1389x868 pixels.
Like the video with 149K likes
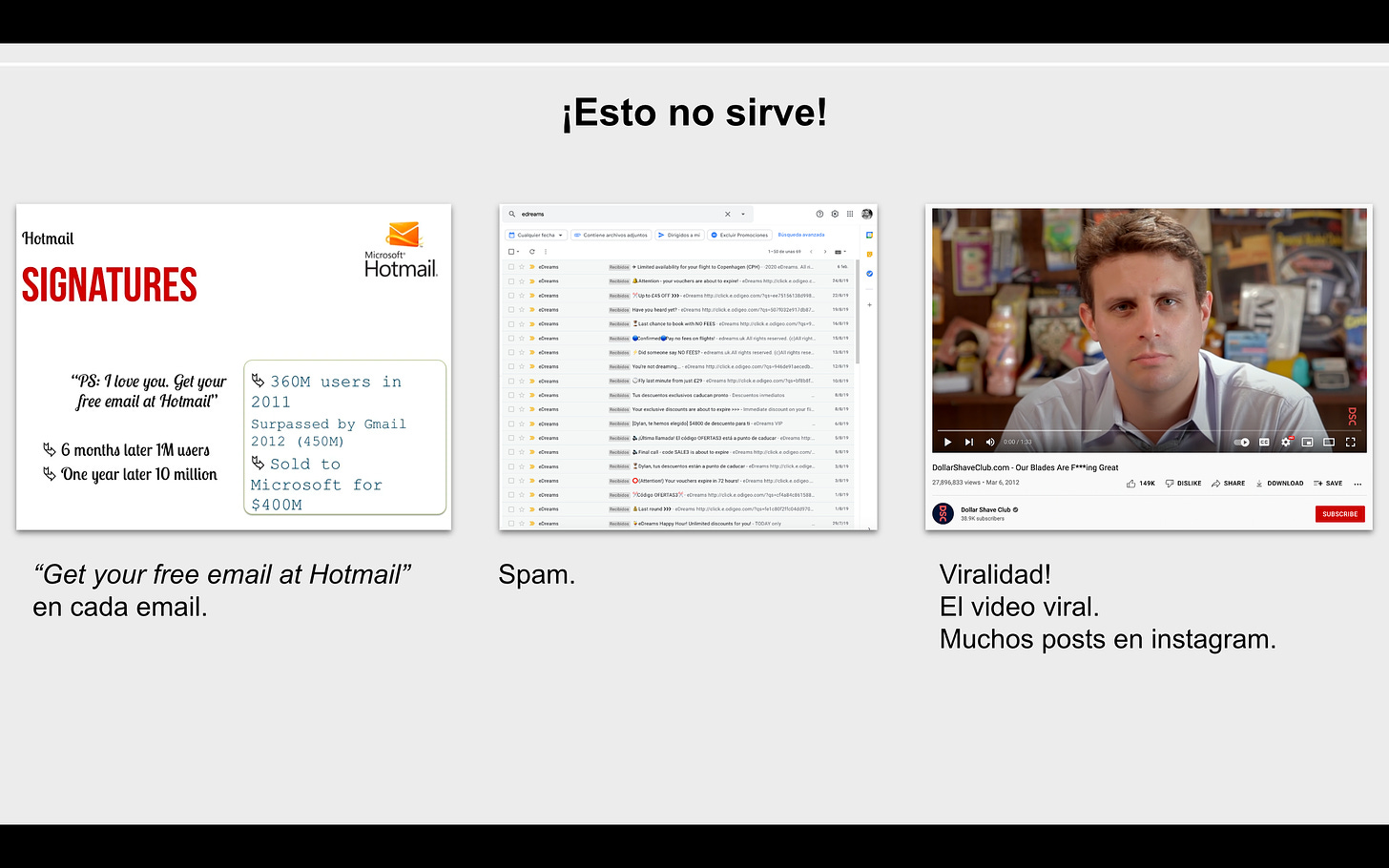(x=1140, y=484)
